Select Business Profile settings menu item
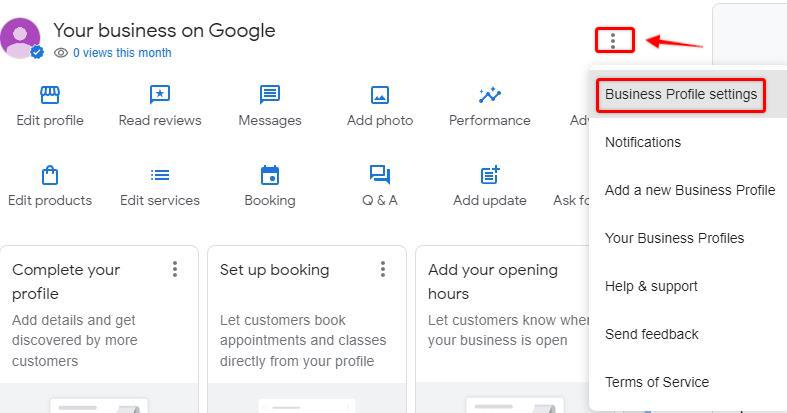 [x=681, y=95]
